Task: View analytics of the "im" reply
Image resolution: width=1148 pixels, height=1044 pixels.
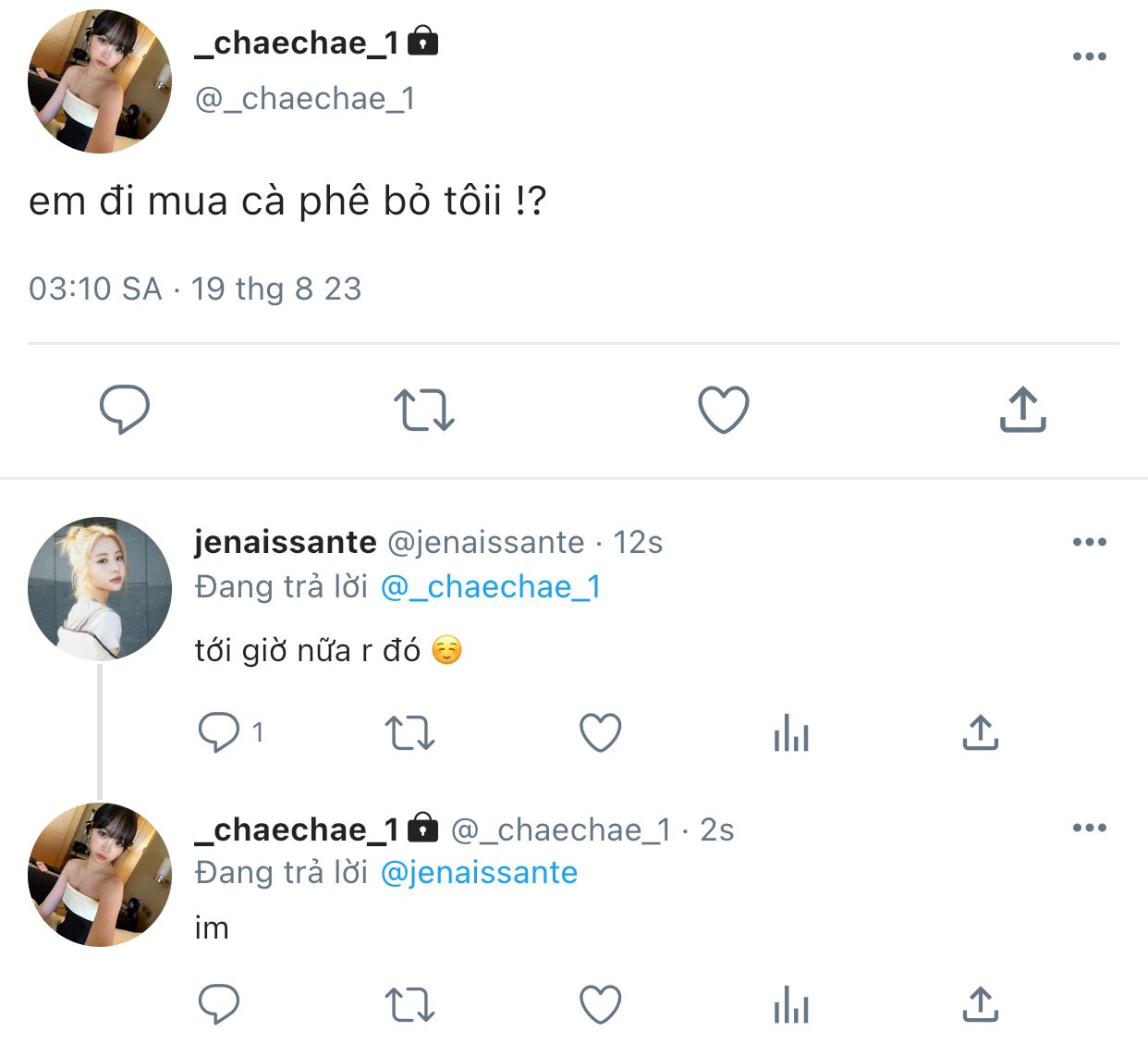Action: click(x=791, y=1004)
